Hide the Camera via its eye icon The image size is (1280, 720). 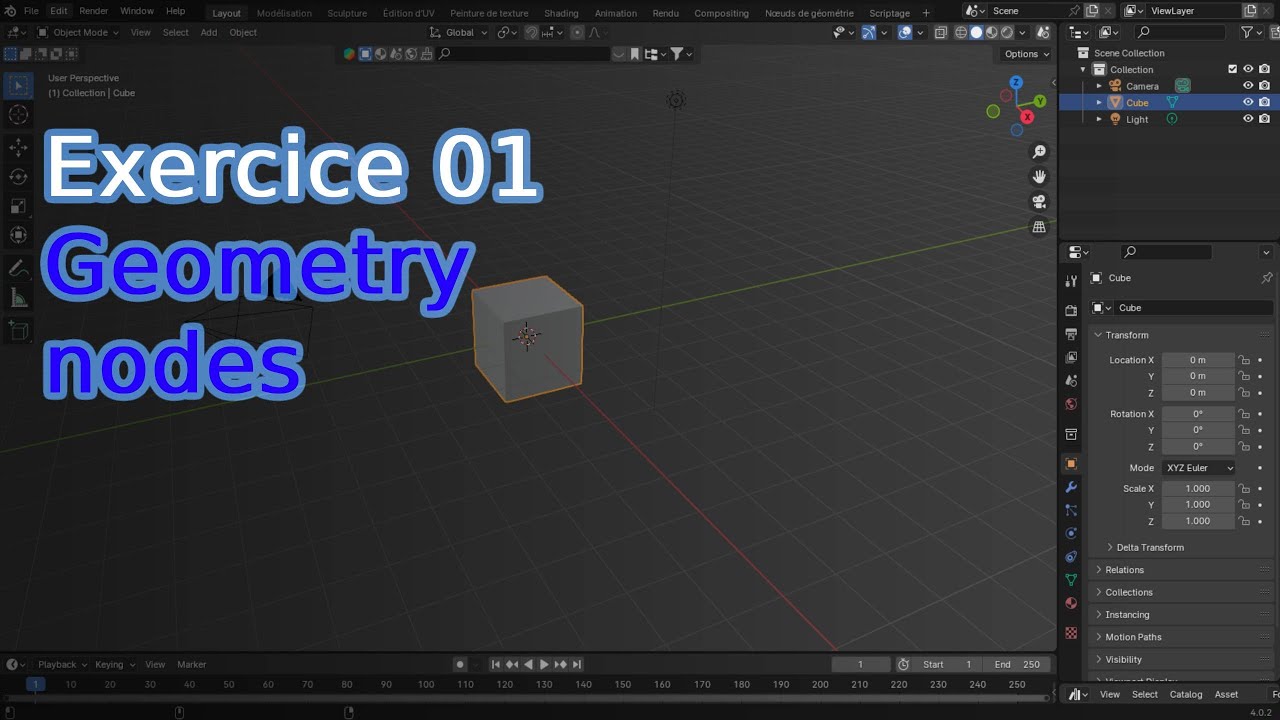[x=1248, y=86]
